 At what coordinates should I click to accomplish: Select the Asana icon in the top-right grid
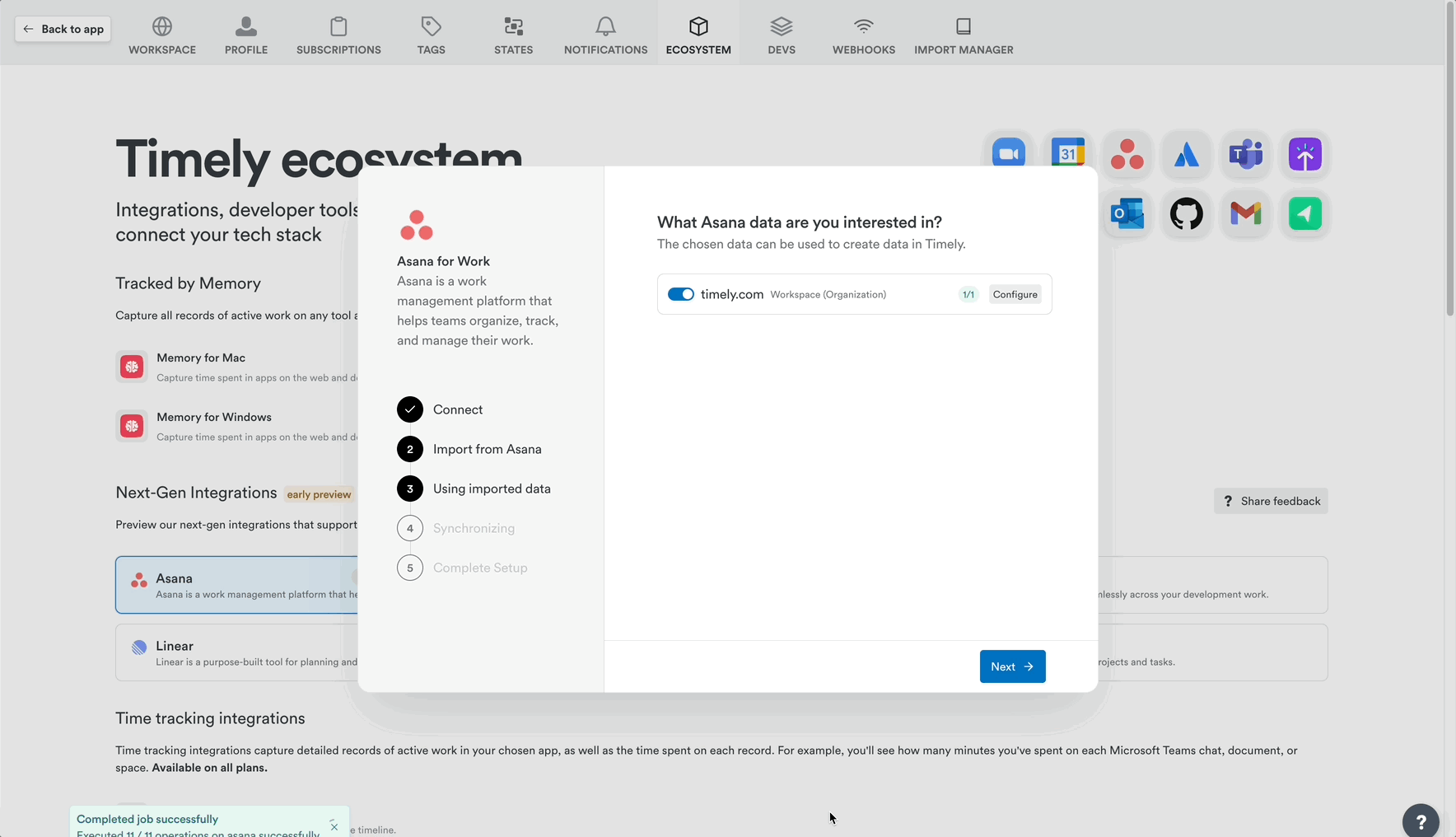click(x=1127, y=154)
